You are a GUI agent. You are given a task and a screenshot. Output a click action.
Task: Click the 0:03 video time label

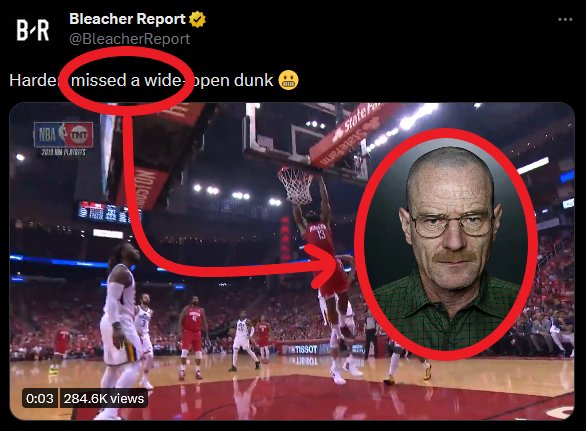coord(40,398)
